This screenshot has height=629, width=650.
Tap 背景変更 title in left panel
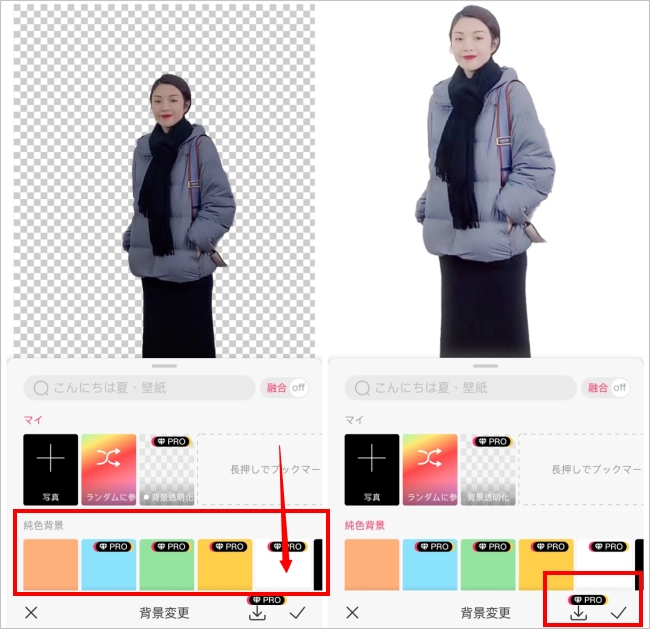(164, 613)
